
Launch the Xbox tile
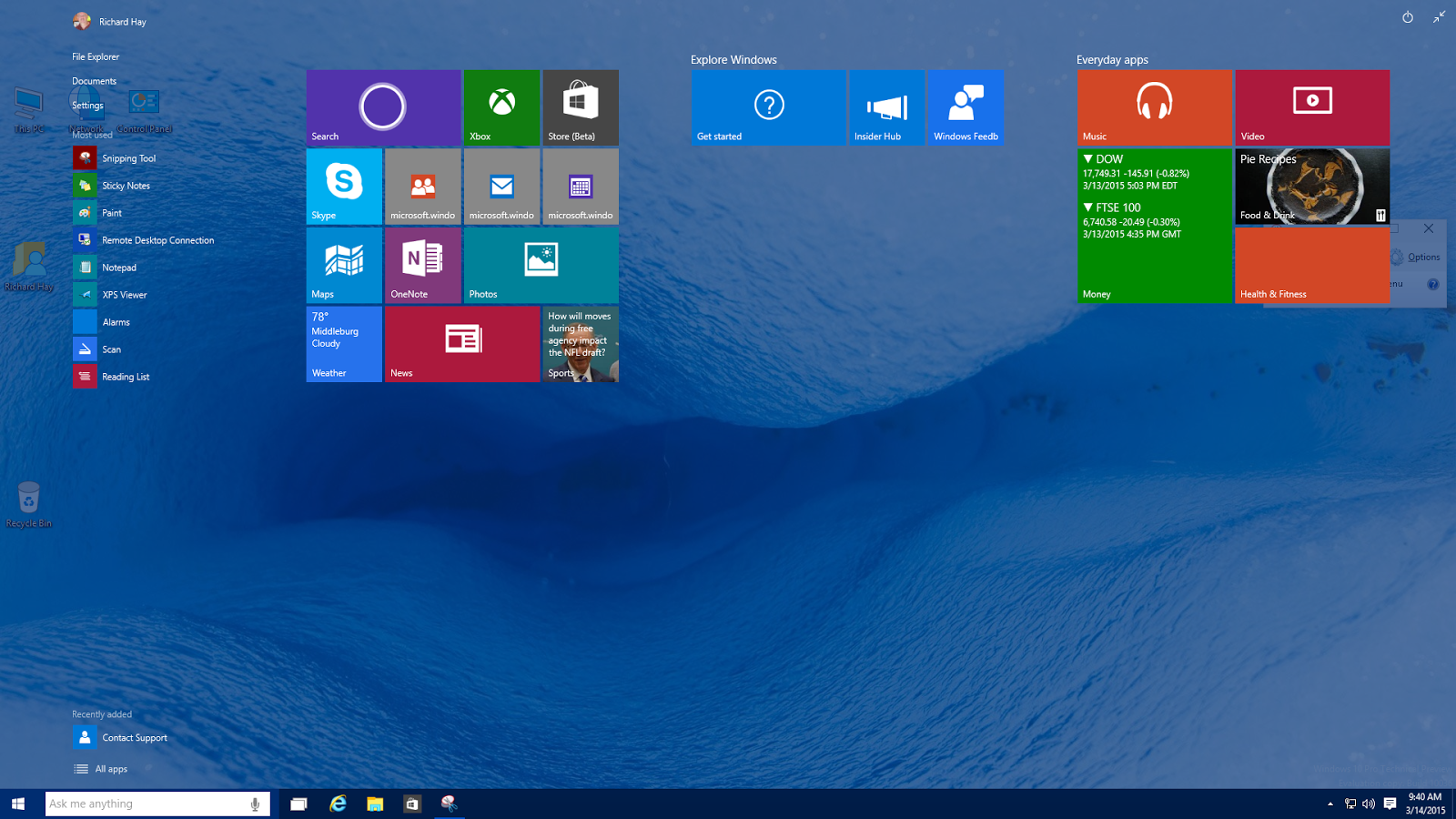pos(501,107)
